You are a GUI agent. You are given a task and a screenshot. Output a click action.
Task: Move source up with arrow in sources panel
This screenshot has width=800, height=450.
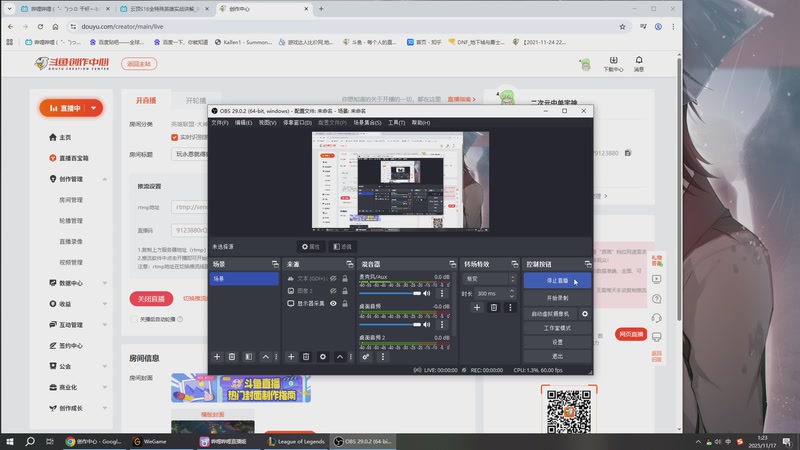coord(339,357)
